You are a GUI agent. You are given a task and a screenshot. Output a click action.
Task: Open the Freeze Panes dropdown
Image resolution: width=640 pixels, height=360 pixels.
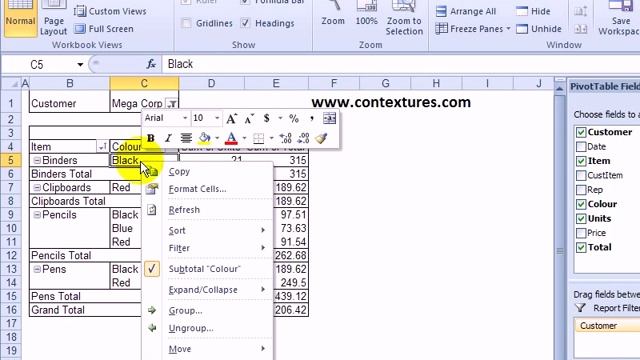508,29
